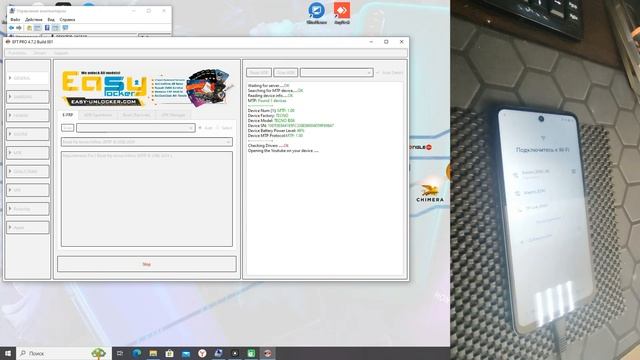Screen dimensions: 640x360
Task: Click 'Opening the Youtube on your device' log line
Action: pyautogui.click(x=283, y=151)
